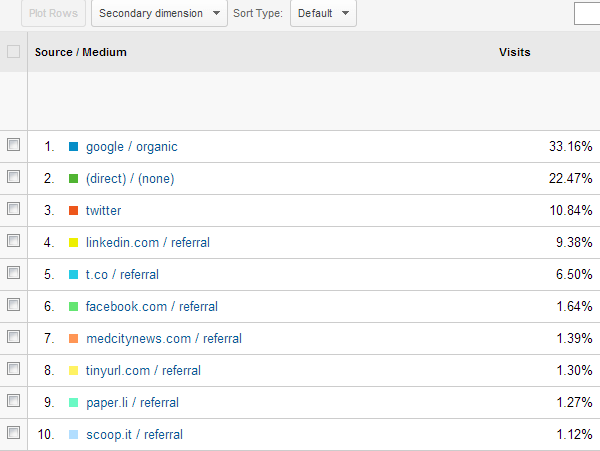Check the (direct) / (none) row checkbox
Image resolution: width=600 pixels, height=451 pixels.
point(13,177)
